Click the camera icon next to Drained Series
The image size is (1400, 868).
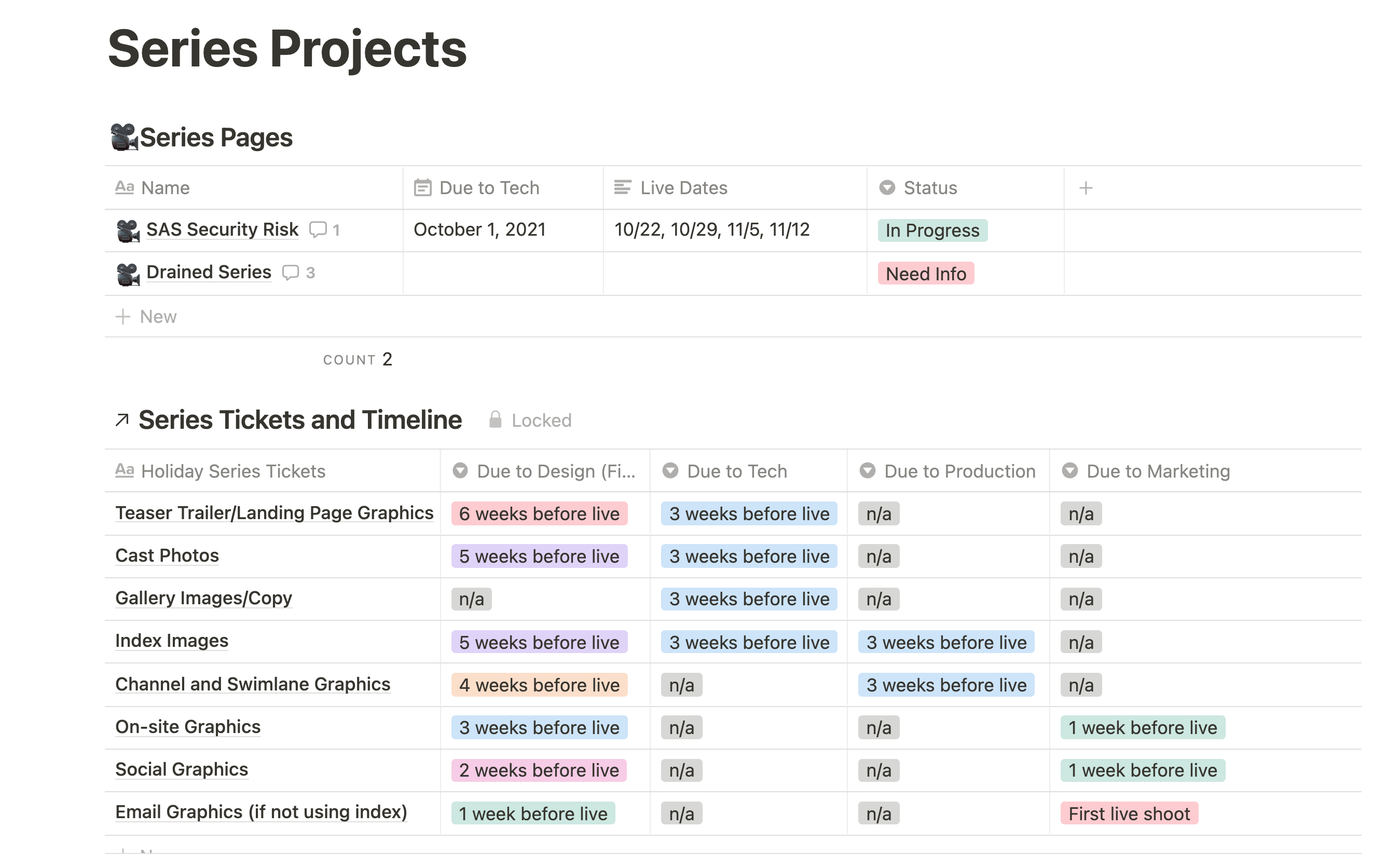click(x=127, y=272)
